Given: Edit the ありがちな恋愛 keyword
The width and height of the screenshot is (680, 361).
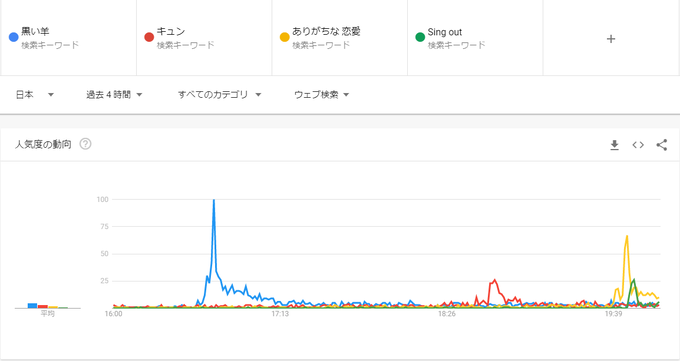Looking at the screenshot, I should pos(340,38).
